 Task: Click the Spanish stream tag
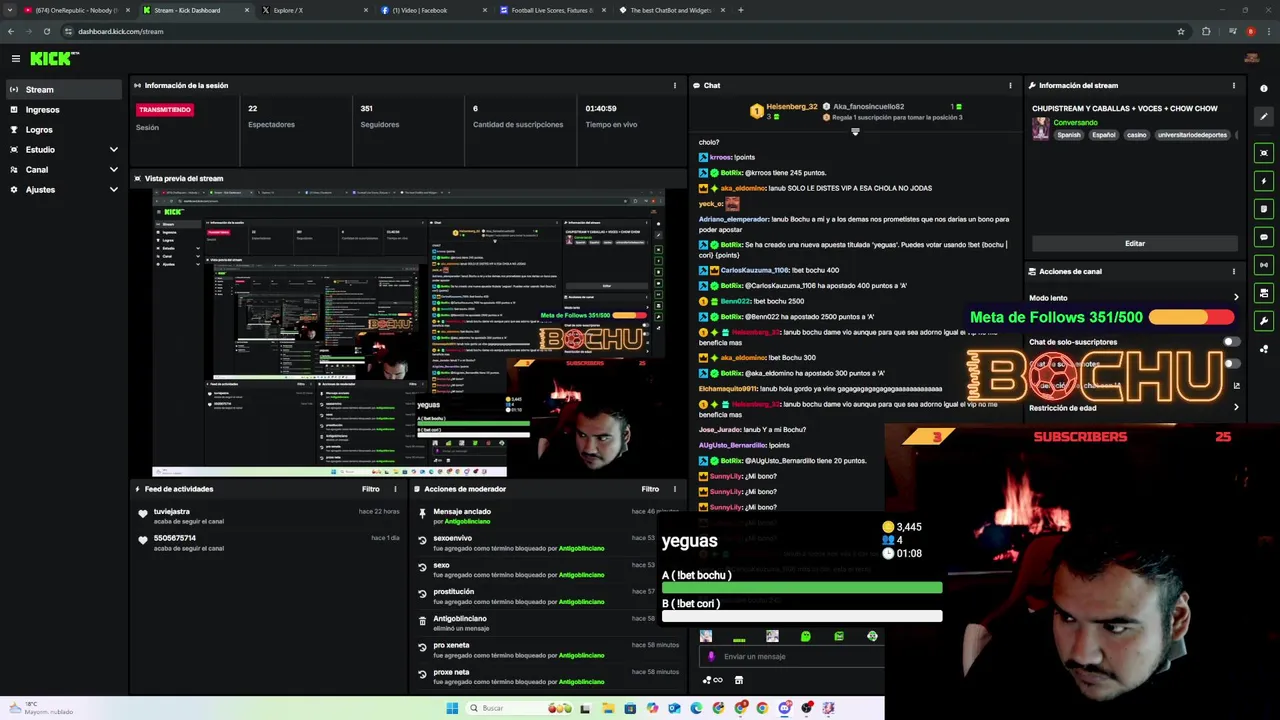[1069, 135]
